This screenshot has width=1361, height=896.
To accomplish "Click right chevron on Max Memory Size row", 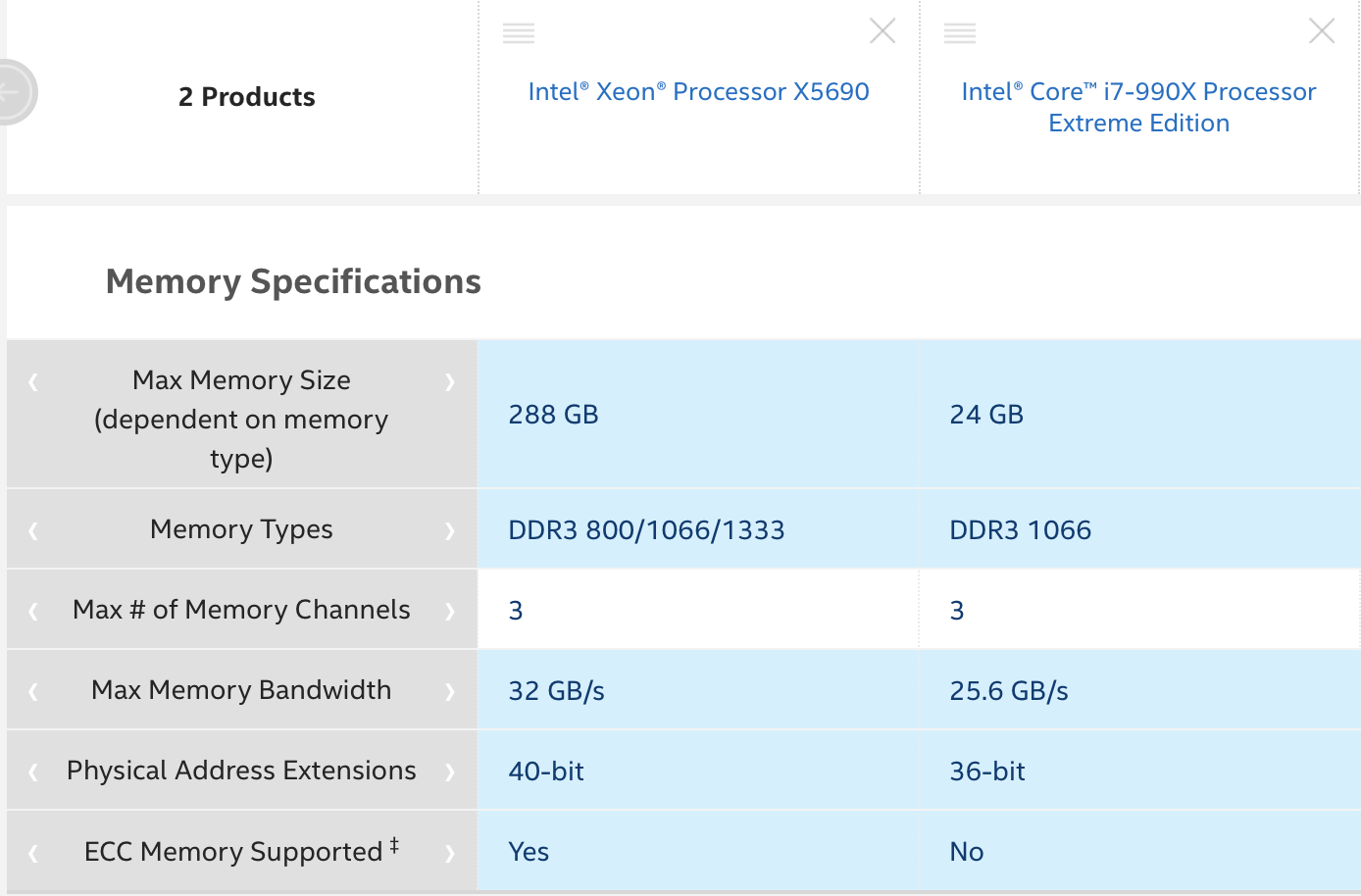I will pyautogui.click(x=450, y=381).
